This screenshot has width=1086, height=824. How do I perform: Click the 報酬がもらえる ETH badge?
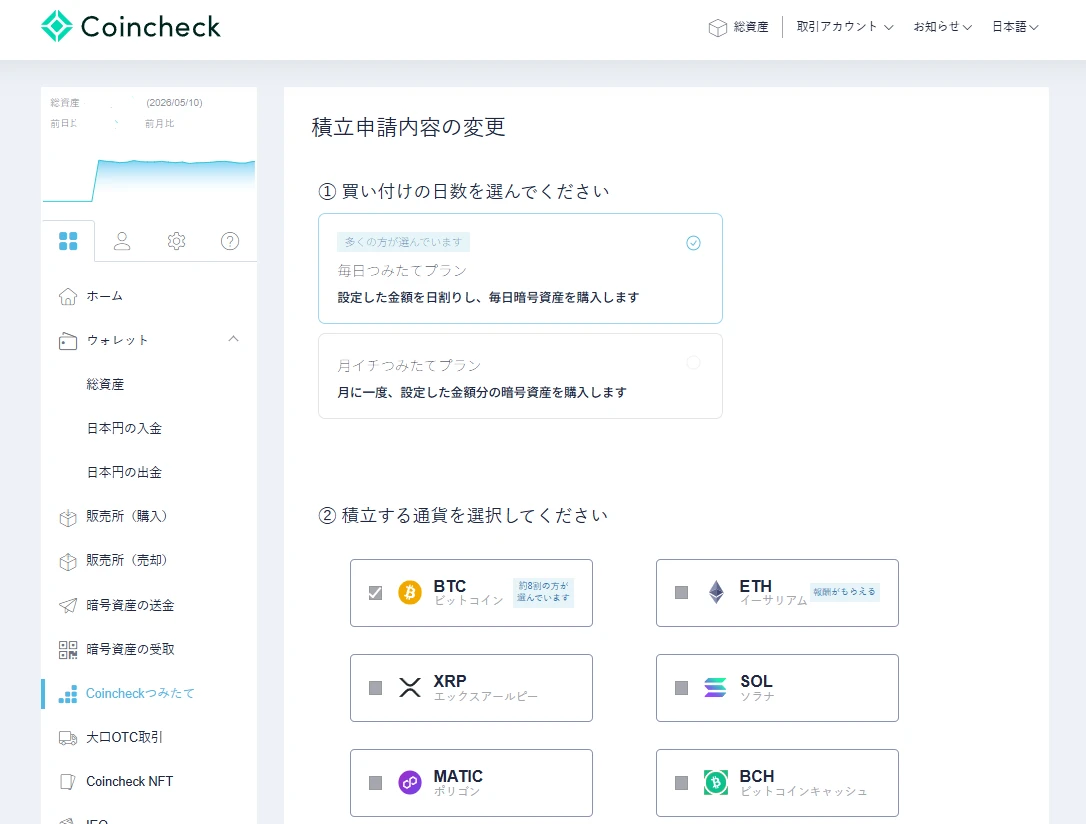tap(845, 591)
